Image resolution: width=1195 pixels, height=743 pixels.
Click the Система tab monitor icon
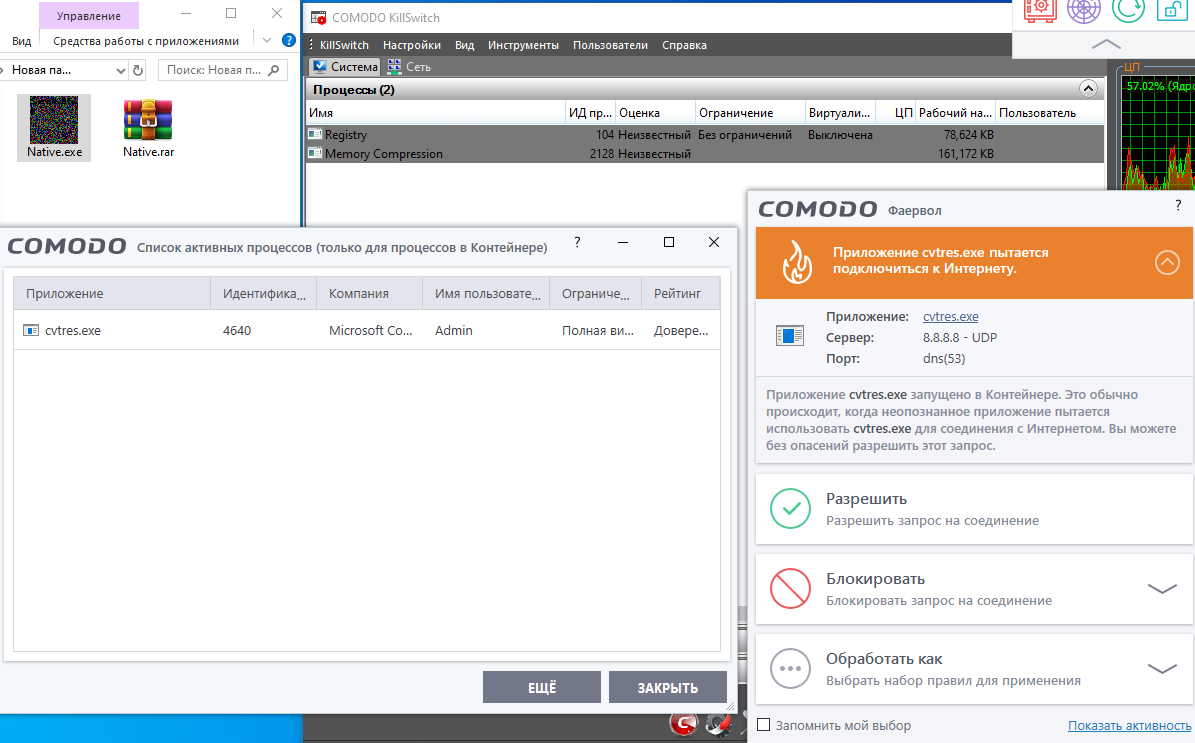[x=319, y=66]
